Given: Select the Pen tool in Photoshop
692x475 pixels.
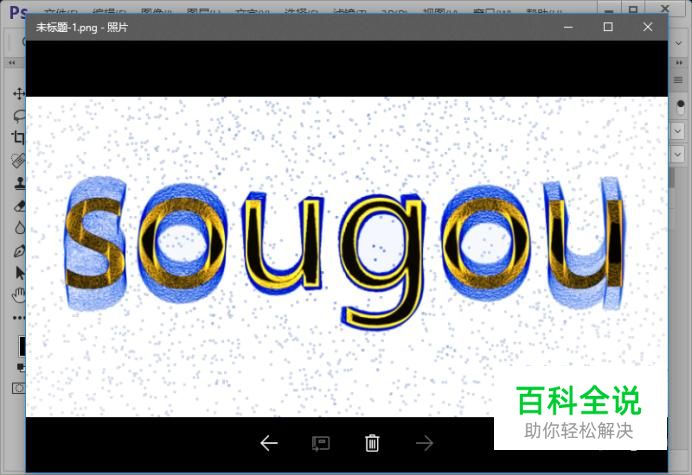Looking at the screenshot, I should coord(19,251).
